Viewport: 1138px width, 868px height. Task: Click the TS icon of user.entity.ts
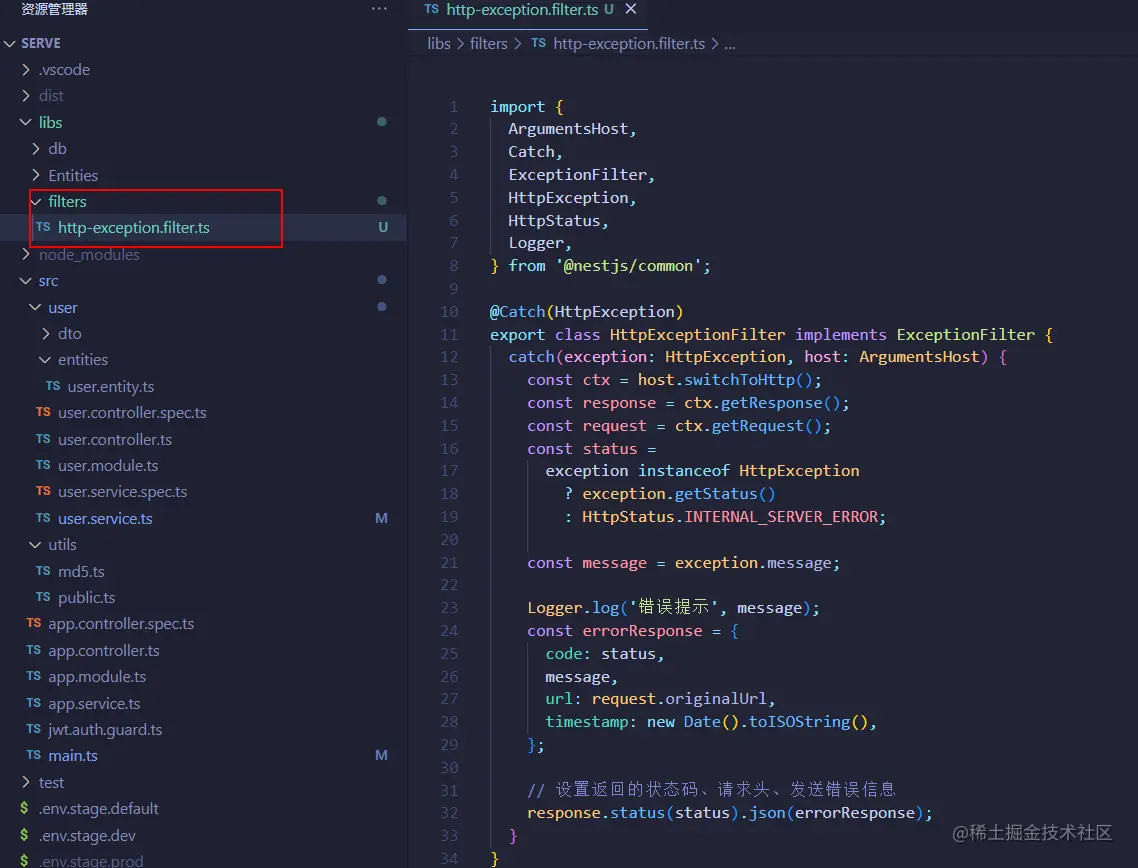coord(53,385)
